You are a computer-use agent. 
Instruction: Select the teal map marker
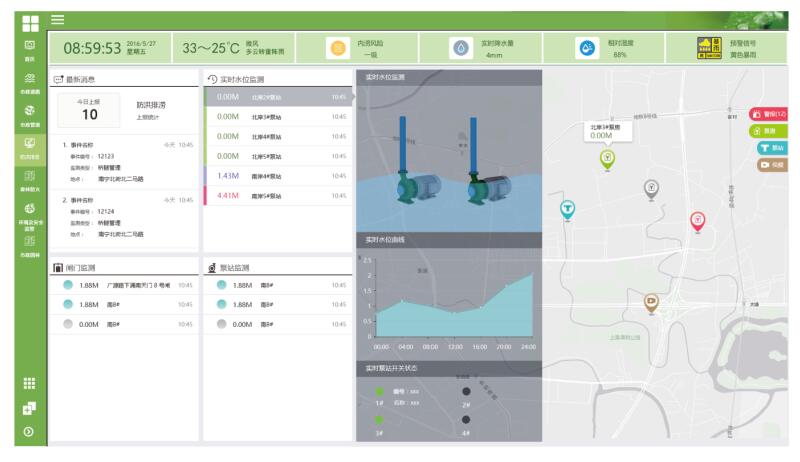[x=567, y=208]
